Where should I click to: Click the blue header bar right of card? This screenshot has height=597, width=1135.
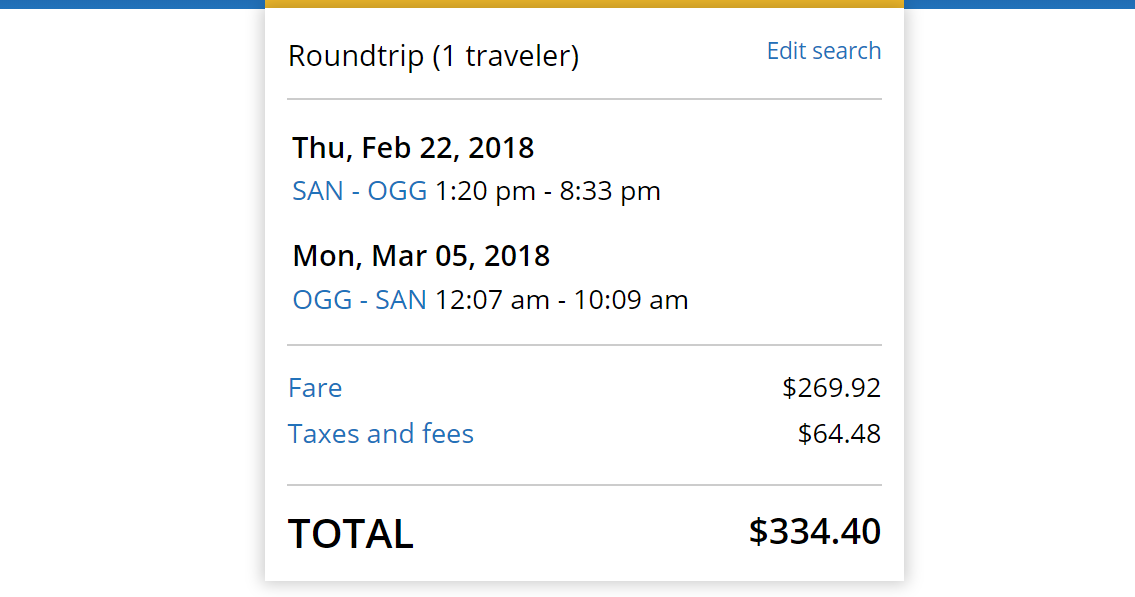[1019, 4]
